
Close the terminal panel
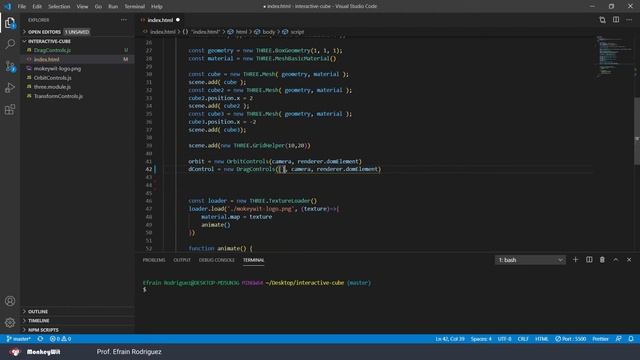point(629,260)
